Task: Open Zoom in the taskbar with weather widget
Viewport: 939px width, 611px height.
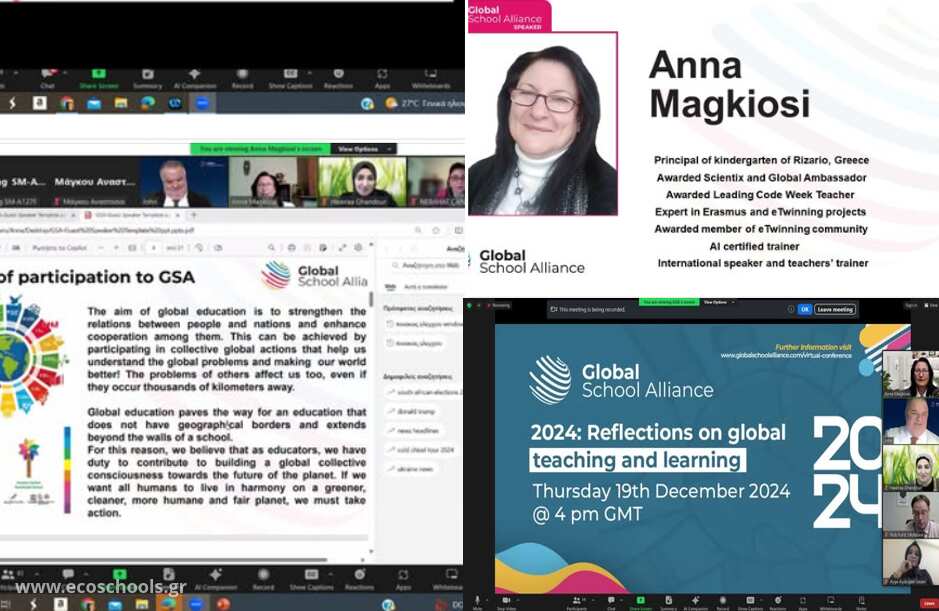Action: pos(202,103)
